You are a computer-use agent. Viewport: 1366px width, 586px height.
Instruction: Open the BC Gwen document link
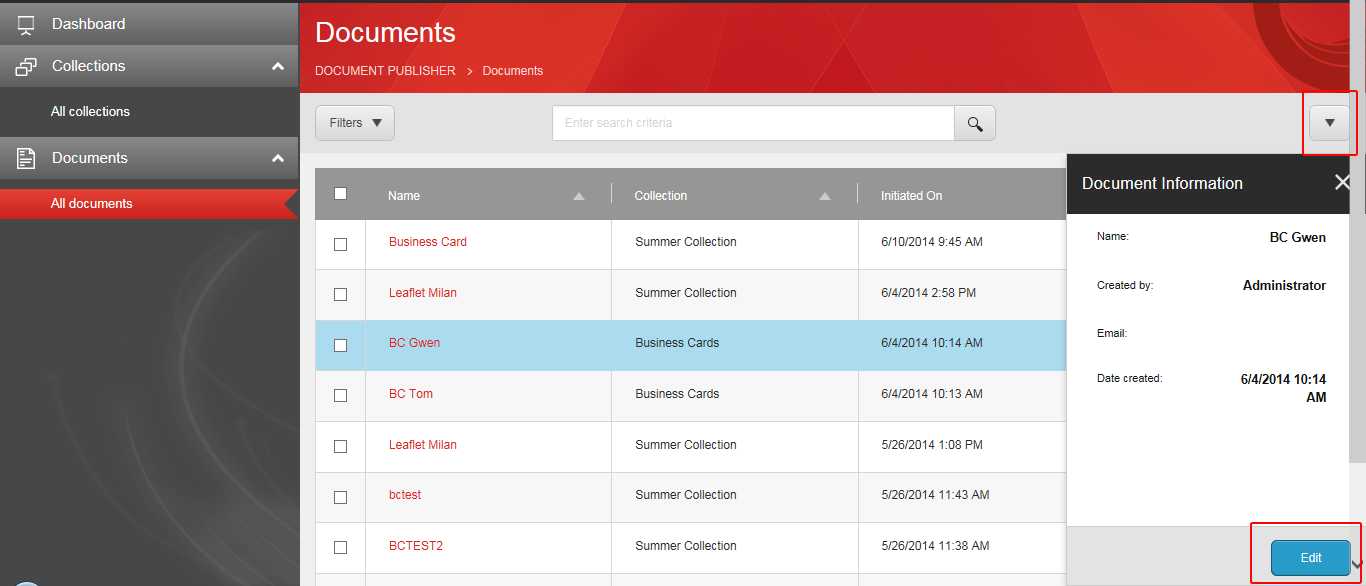click(x=414, y=343)
